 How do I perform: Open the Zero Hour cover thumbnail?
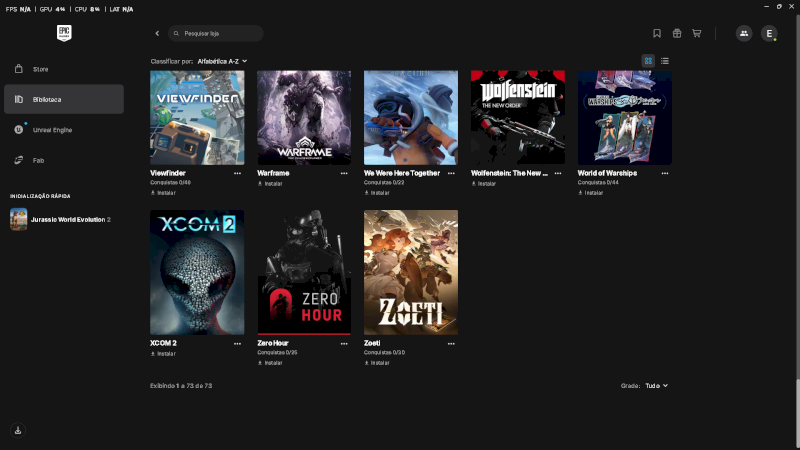304,272
